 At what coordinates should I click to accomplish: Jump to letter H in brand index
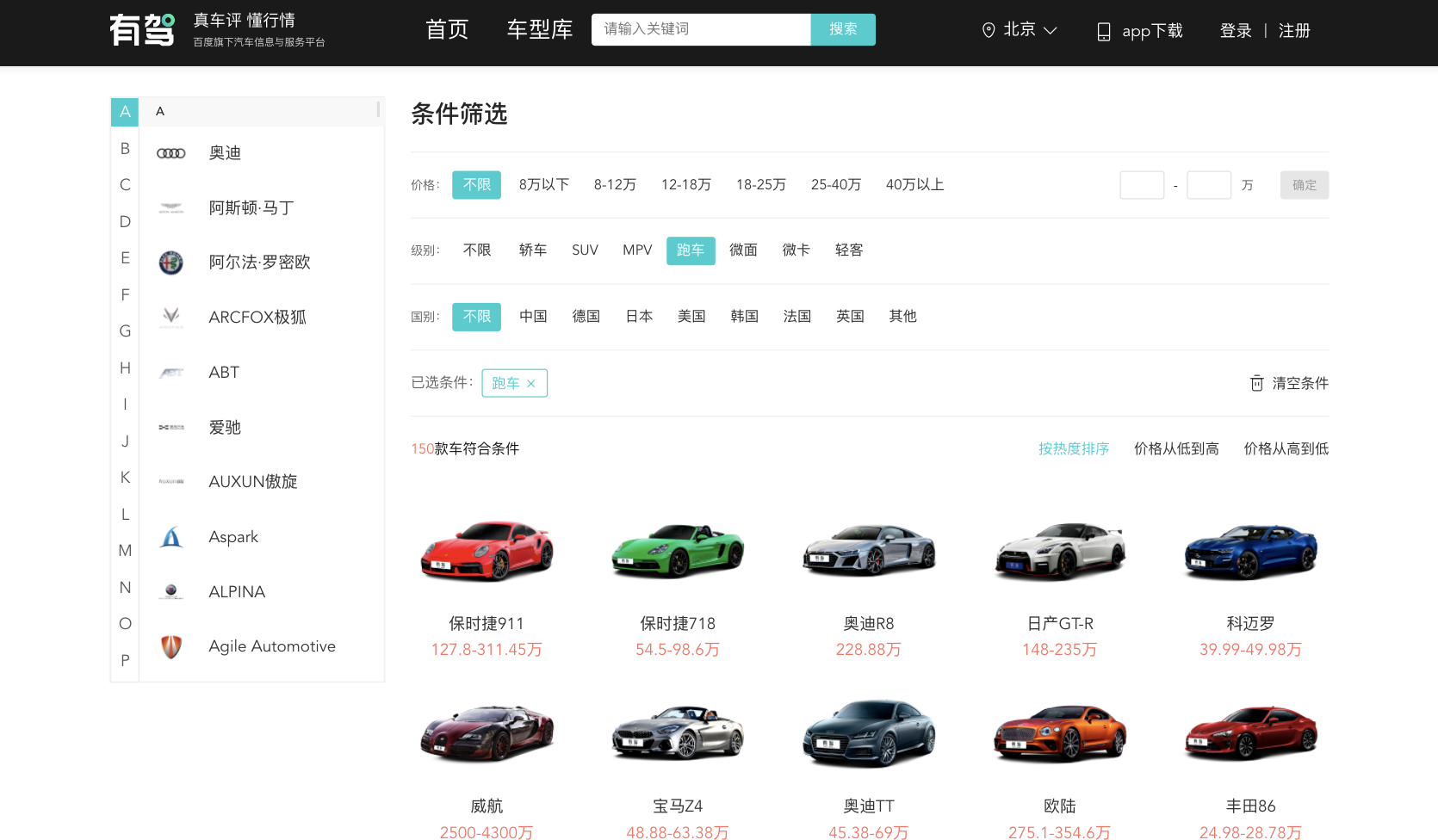coord(125,368)
